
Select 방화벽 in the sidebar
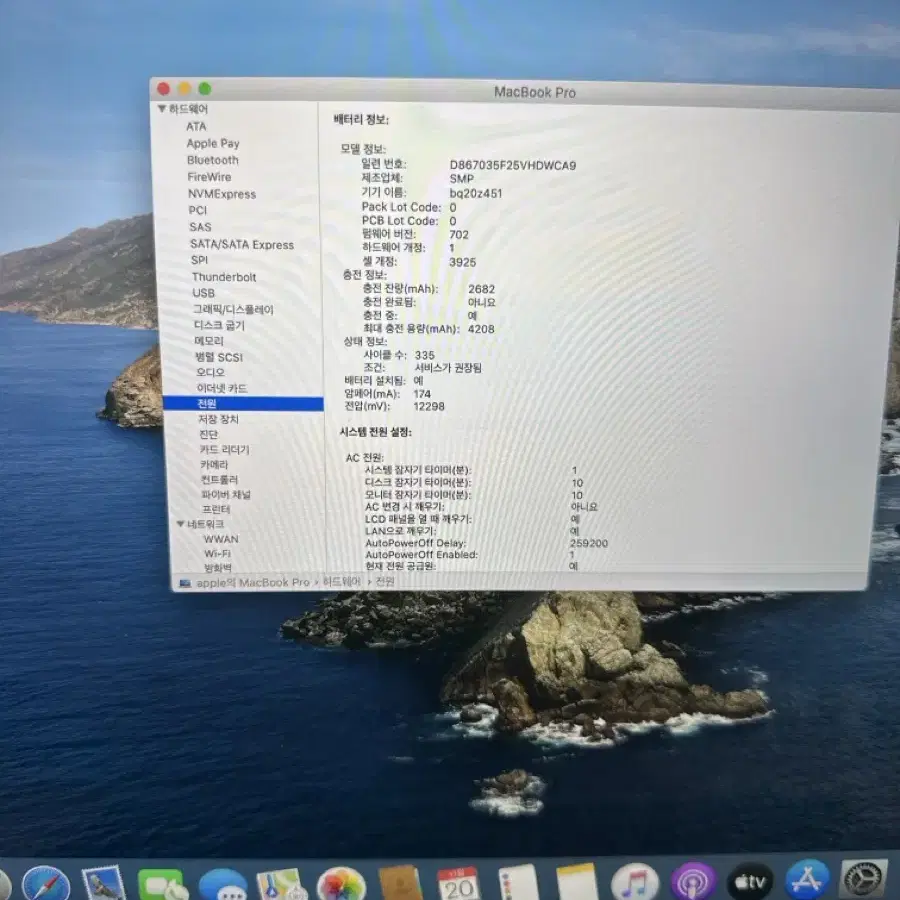[218, 568]
